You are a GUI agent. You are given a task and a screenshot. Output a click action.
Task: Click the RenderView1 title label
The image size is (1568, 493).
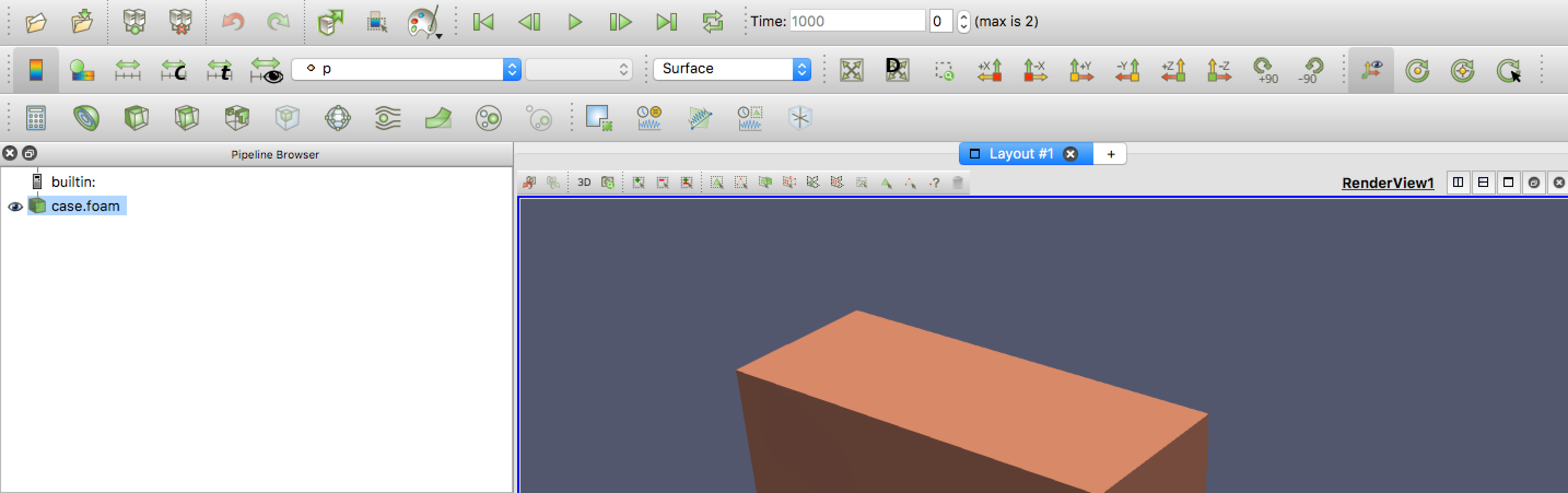click(1388, 183)
